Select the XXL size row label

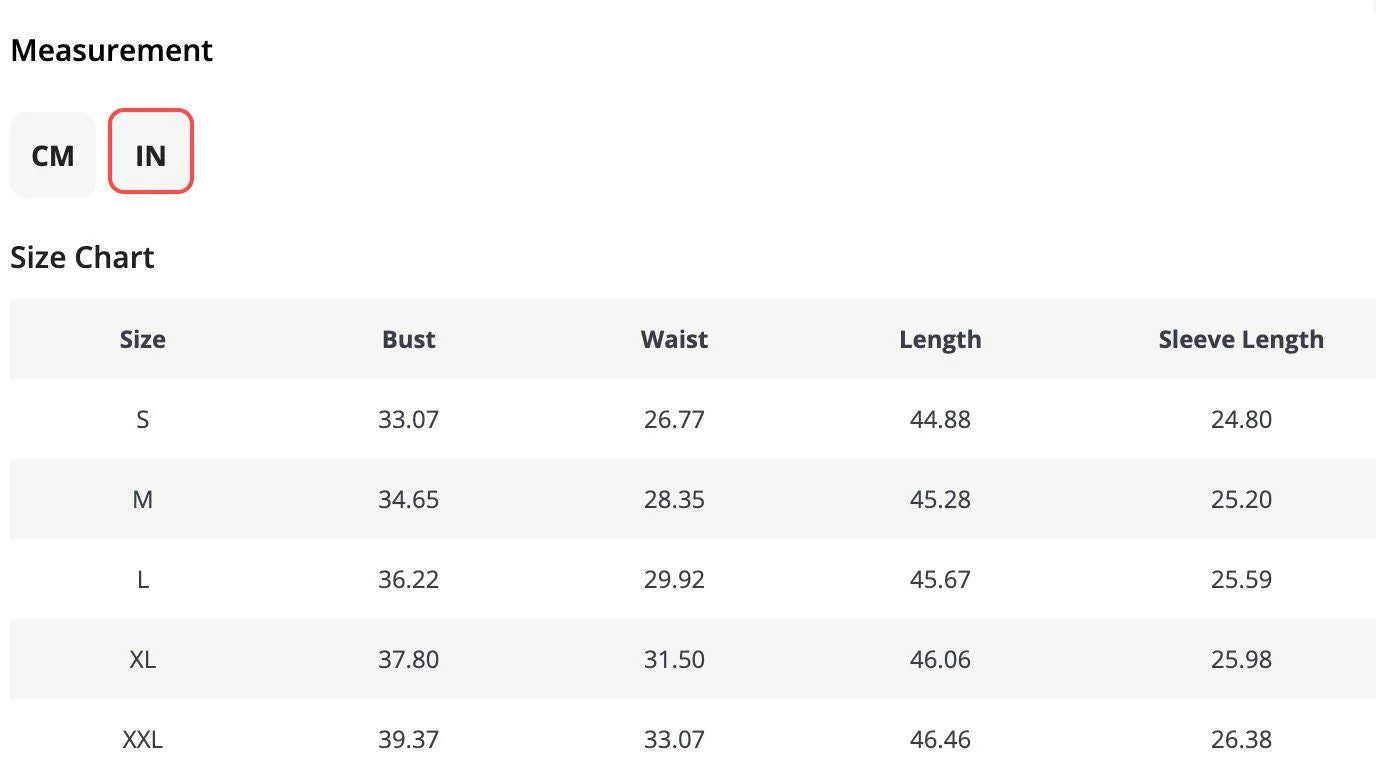(142, 739)
